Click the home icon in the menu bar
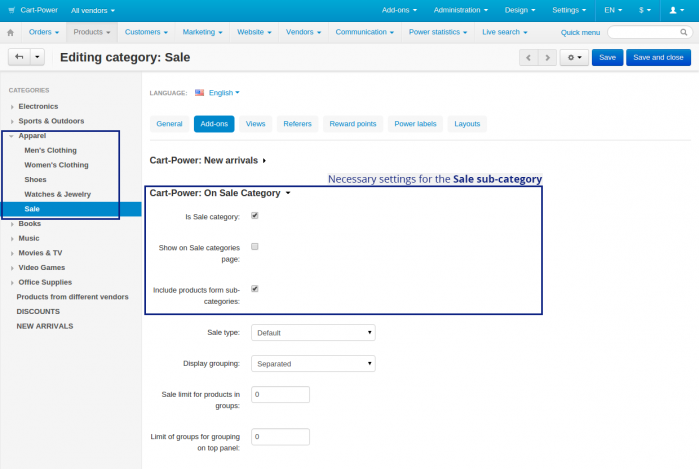 click(x=10, y=33)
